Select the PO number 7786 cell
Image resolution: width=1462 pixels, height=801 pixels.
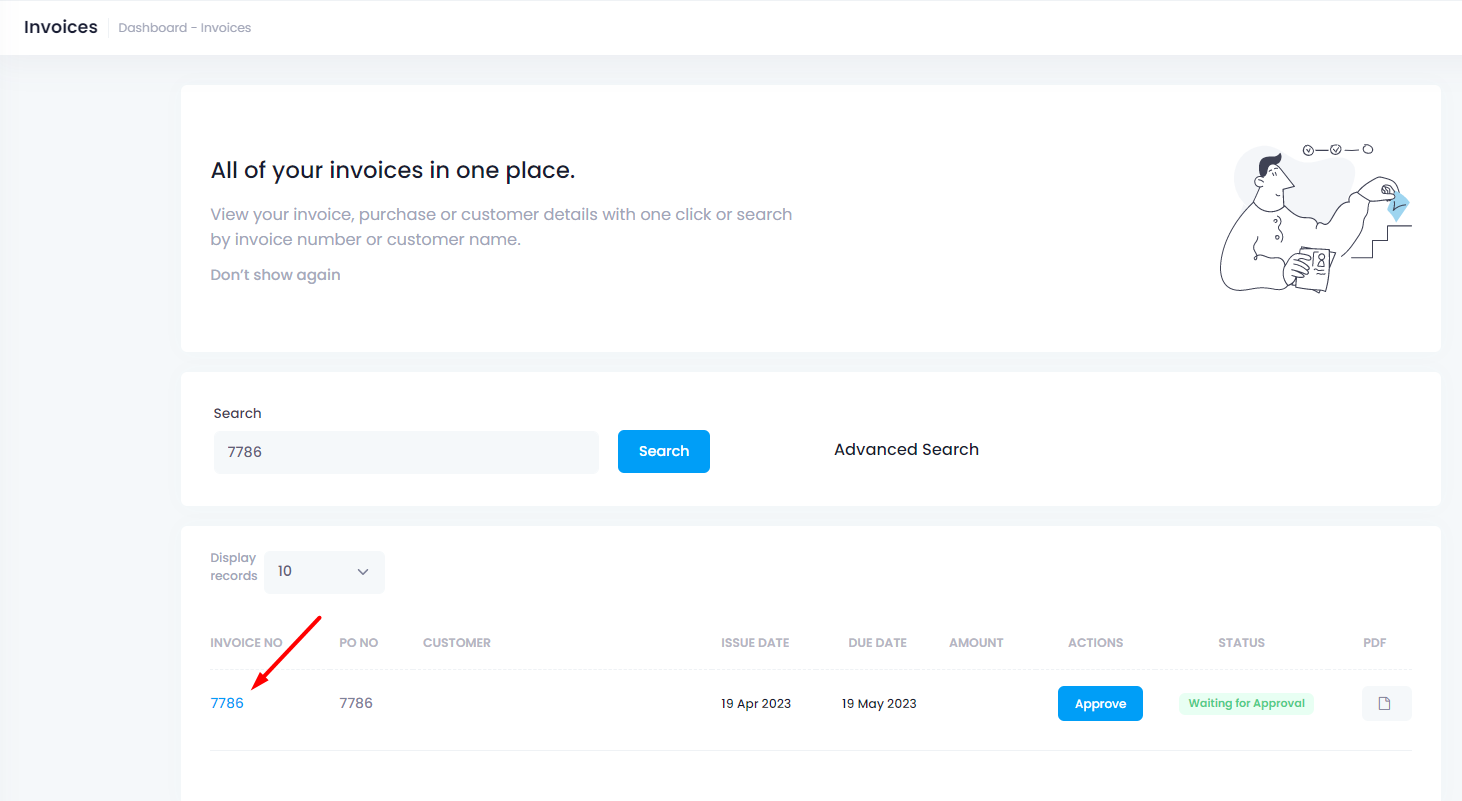click(x=356, y=703)
